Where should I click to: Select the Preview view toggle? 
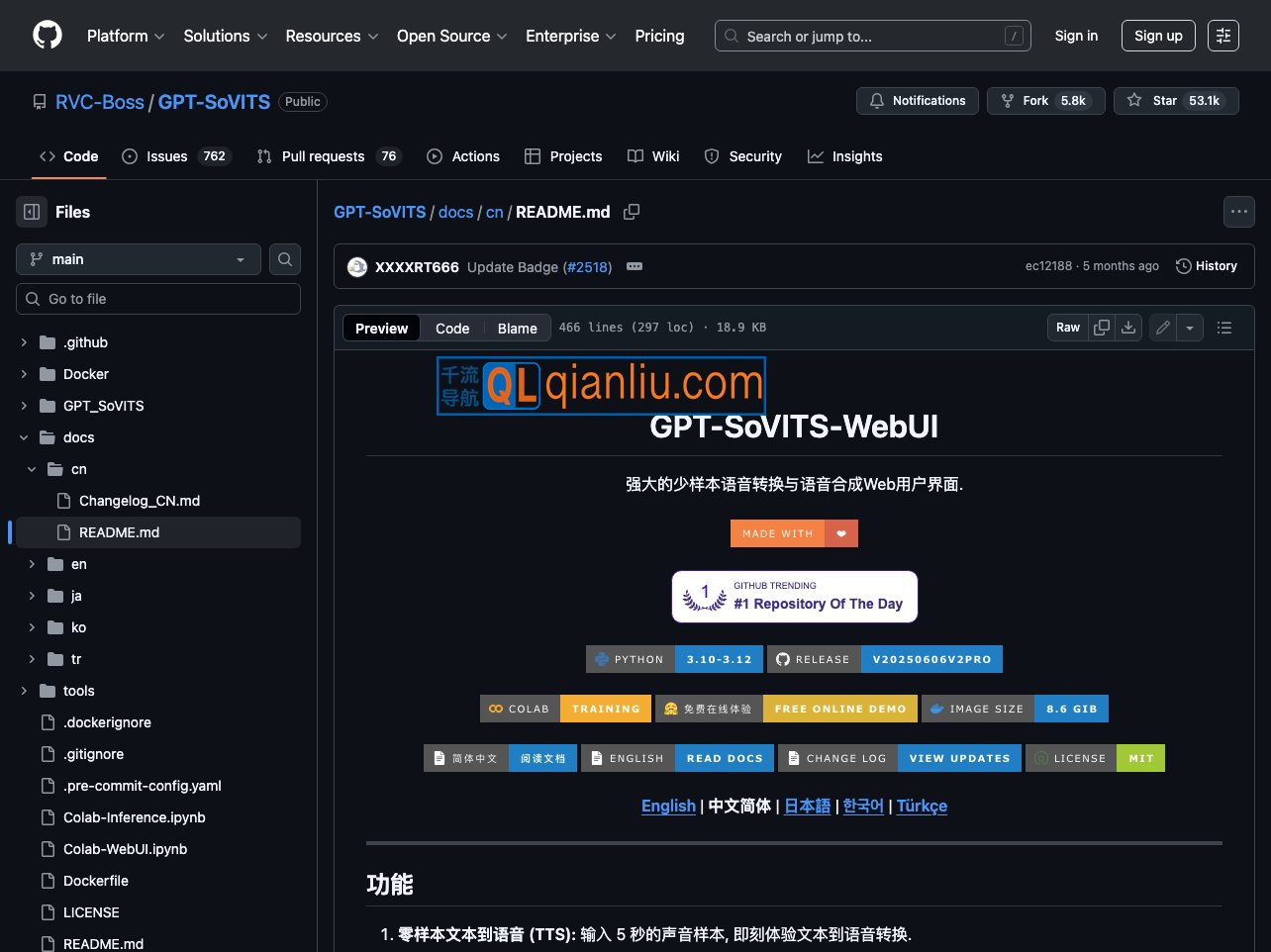pyautogui.click(x=381, y=329)
